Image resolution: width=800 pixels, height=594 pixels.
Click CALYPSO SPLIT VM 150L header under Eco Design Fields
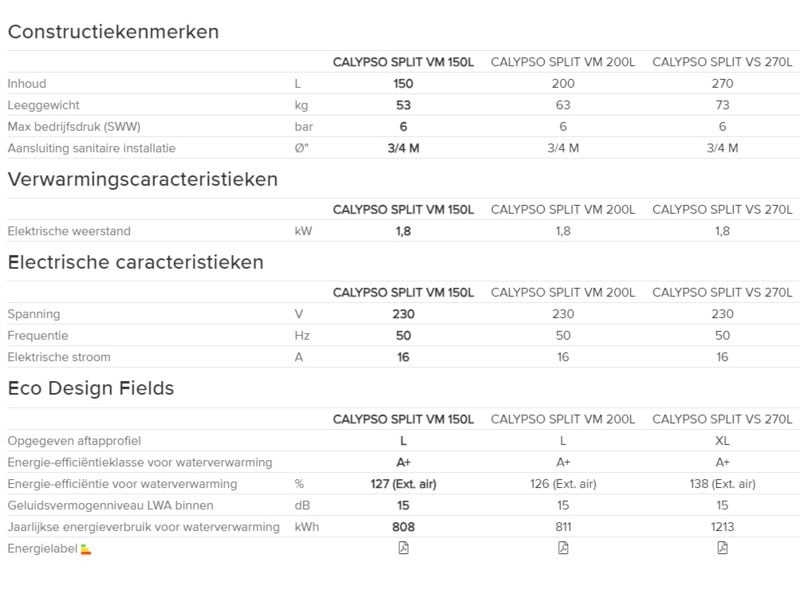[x=403, y=419]
